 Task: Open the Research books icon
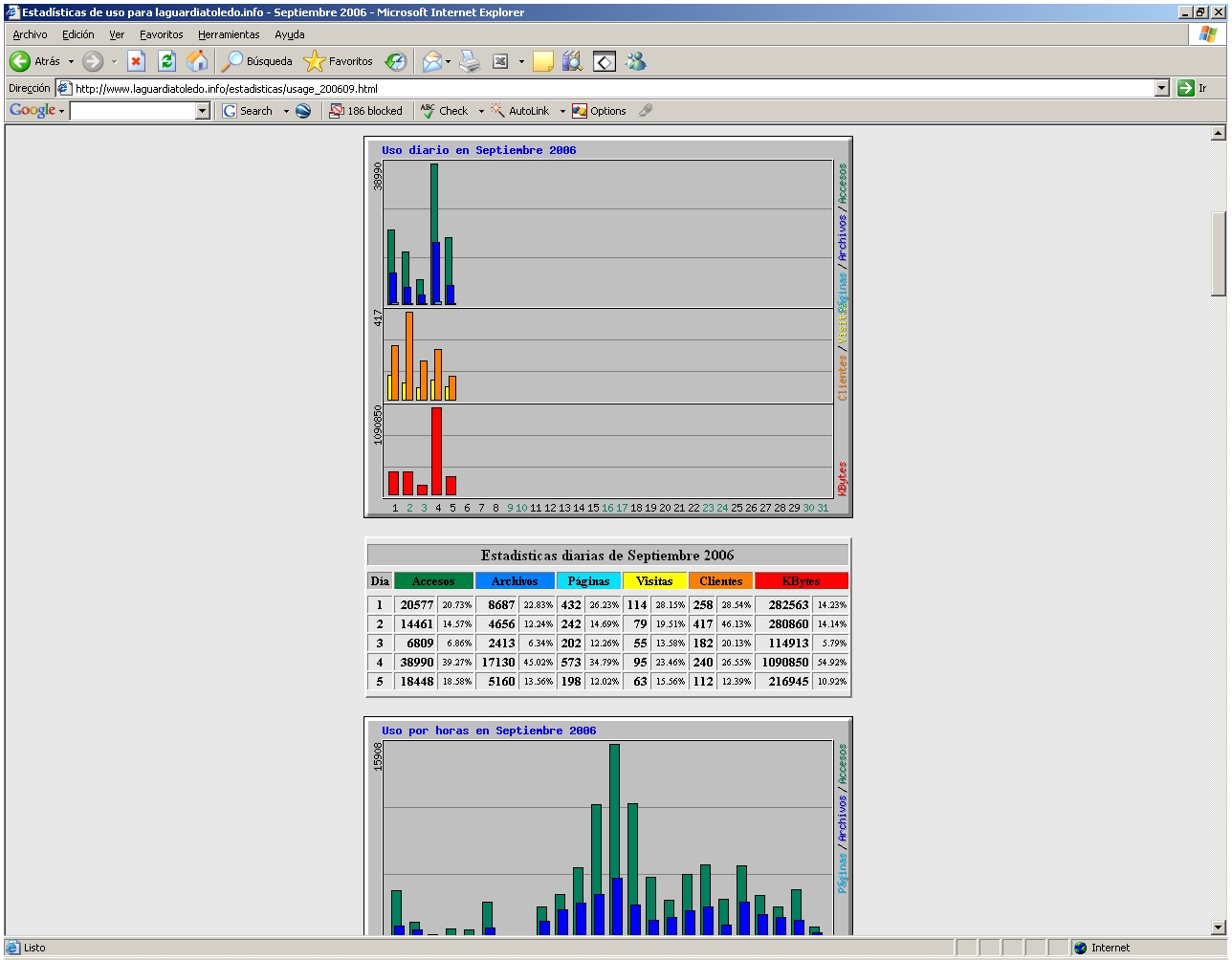(573, 61)
